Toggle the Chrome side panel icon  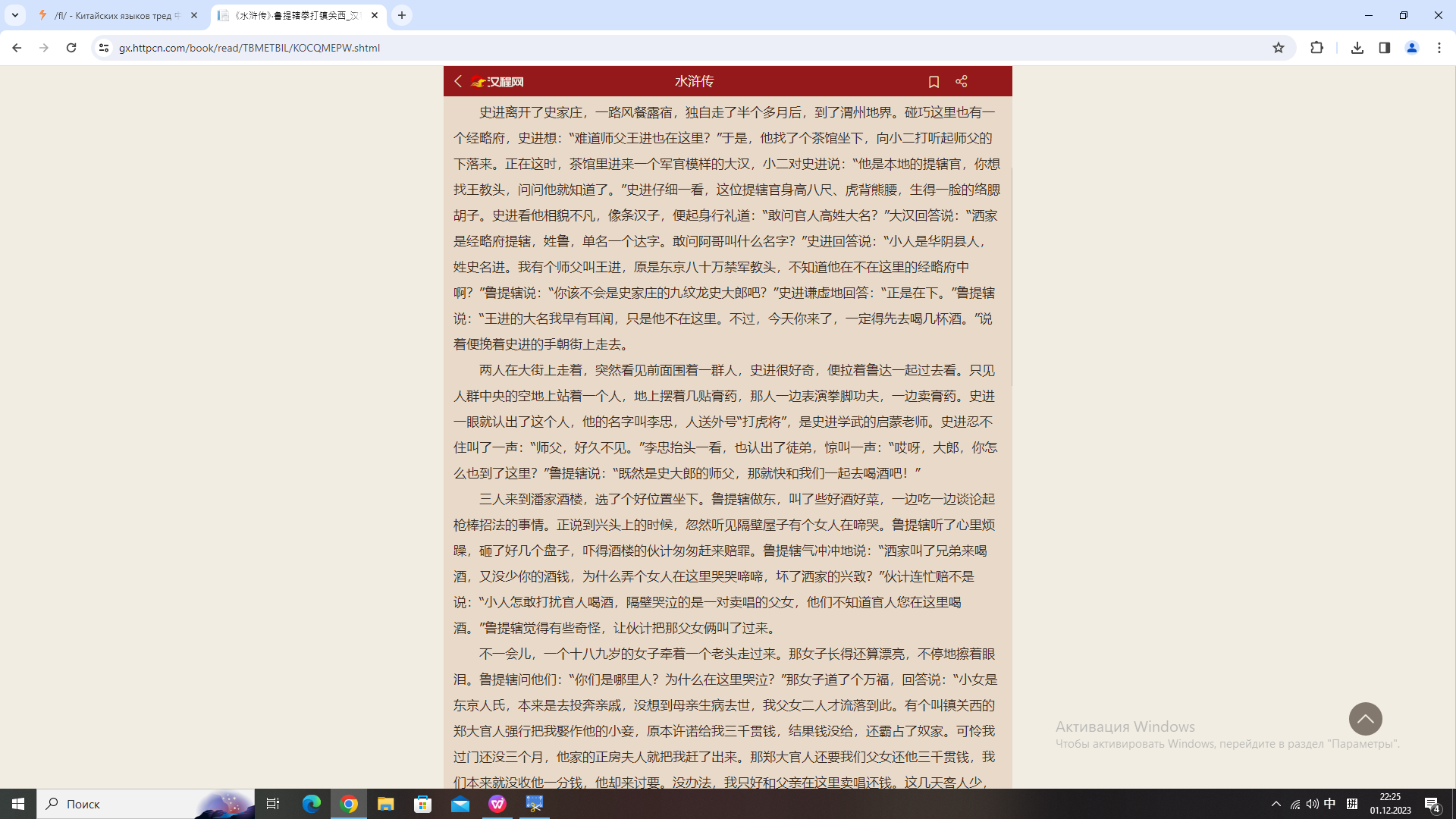coord(1385,48)
